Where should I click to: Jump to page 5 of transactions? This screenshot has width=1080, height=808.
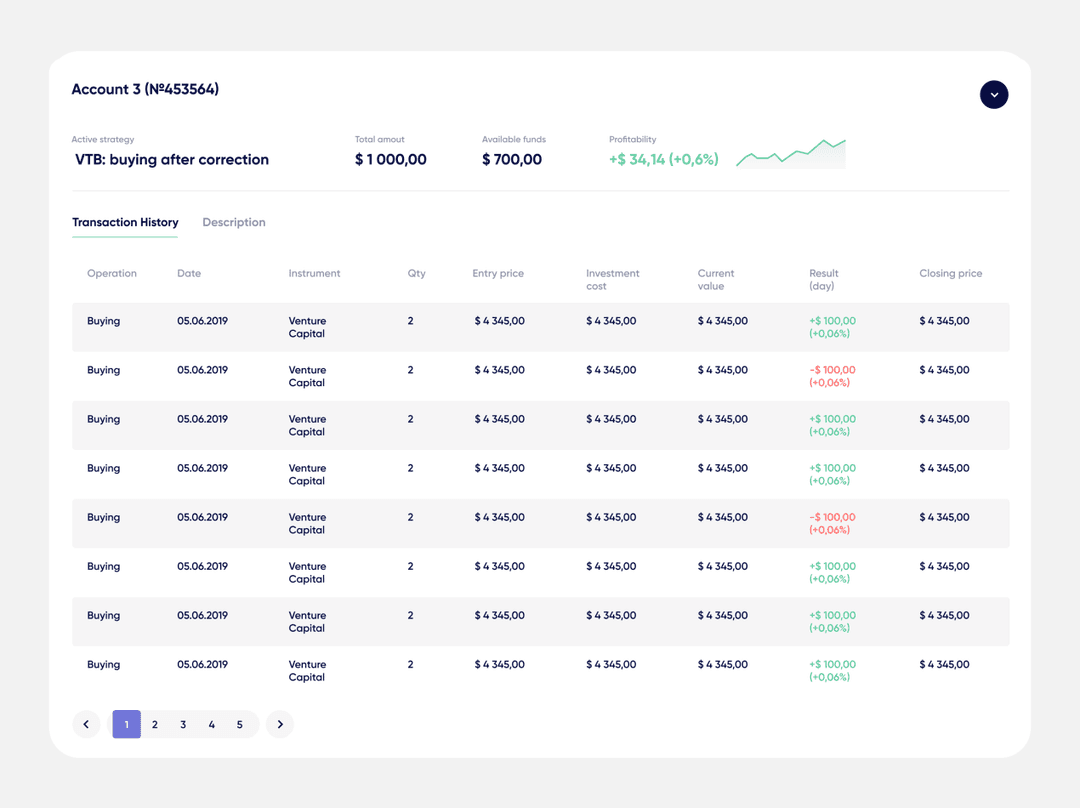(x=240, y=725)
